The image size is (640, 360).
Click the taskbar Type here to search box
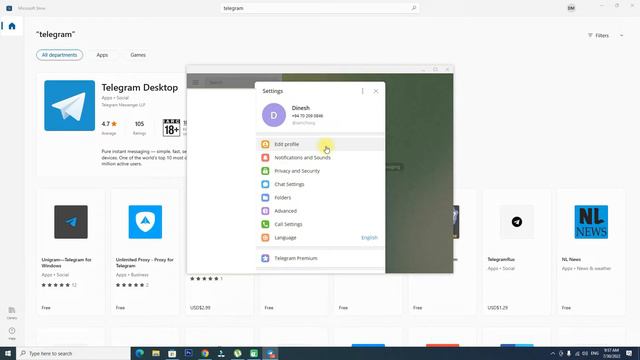pos(73,353)
